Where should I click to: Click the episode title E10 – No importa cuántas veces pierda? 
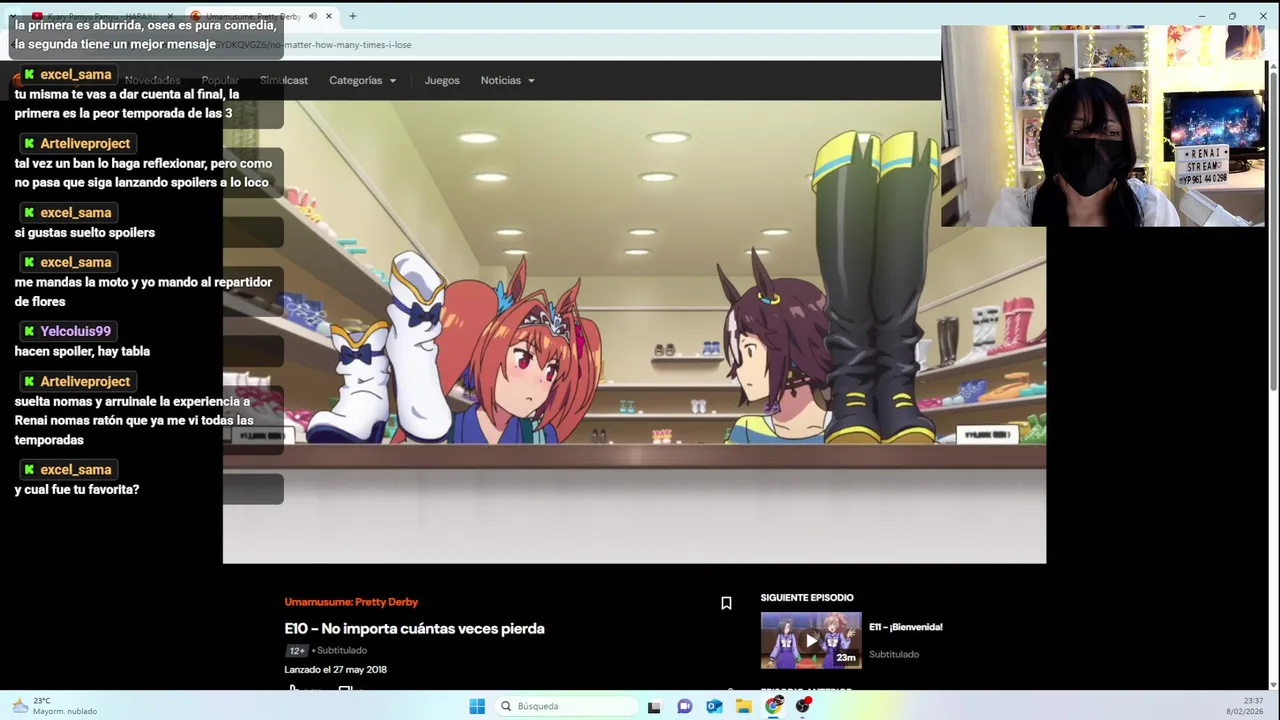coord(414,628)
